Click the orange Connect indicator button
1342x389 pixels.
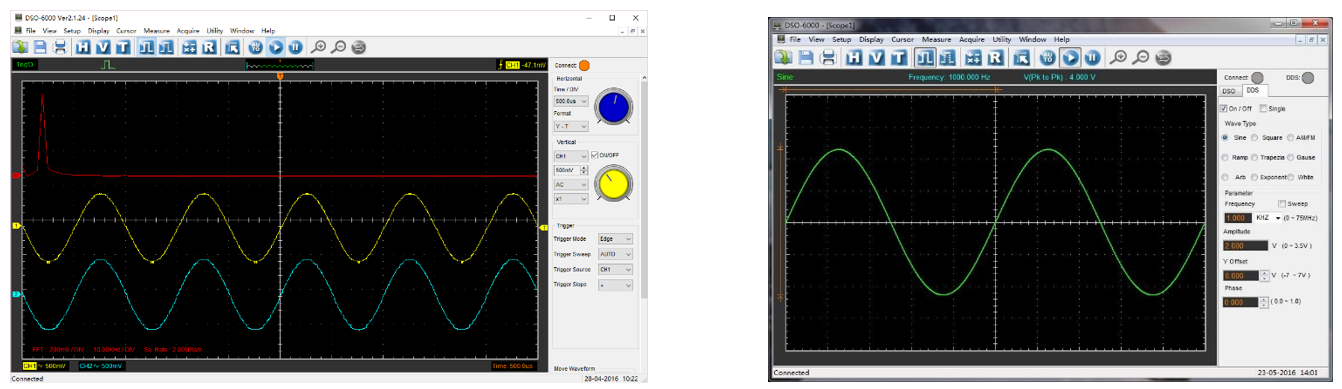pyautogui.click(x=584, y=65)
